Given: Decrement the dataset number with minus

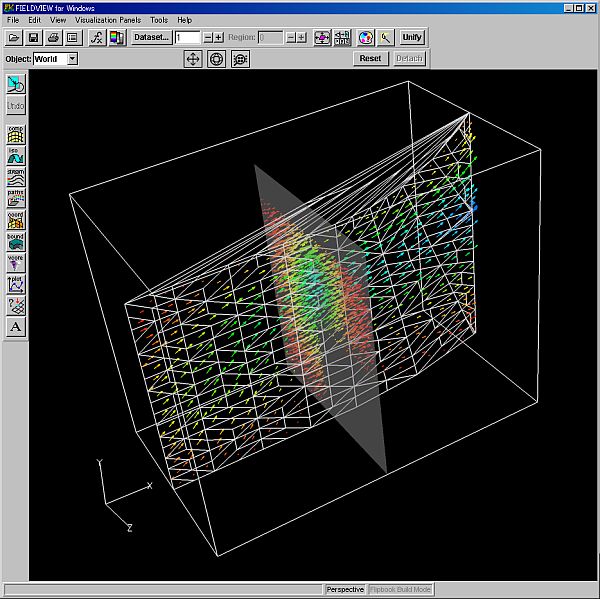Looking at the screenshot, I should [208, 37].
